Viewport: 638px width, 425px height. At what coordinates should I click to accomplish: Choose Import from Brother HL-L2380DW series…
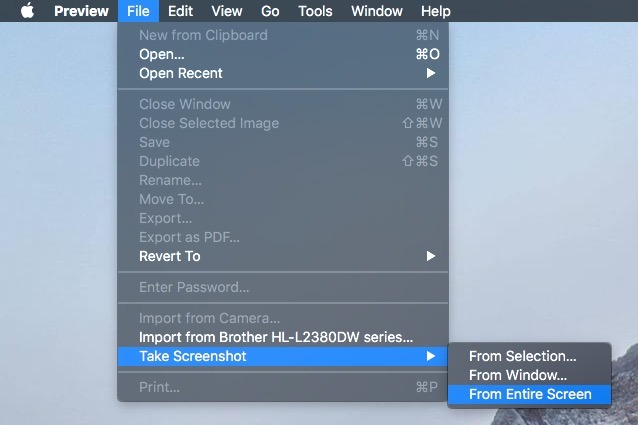click(283, 337)
